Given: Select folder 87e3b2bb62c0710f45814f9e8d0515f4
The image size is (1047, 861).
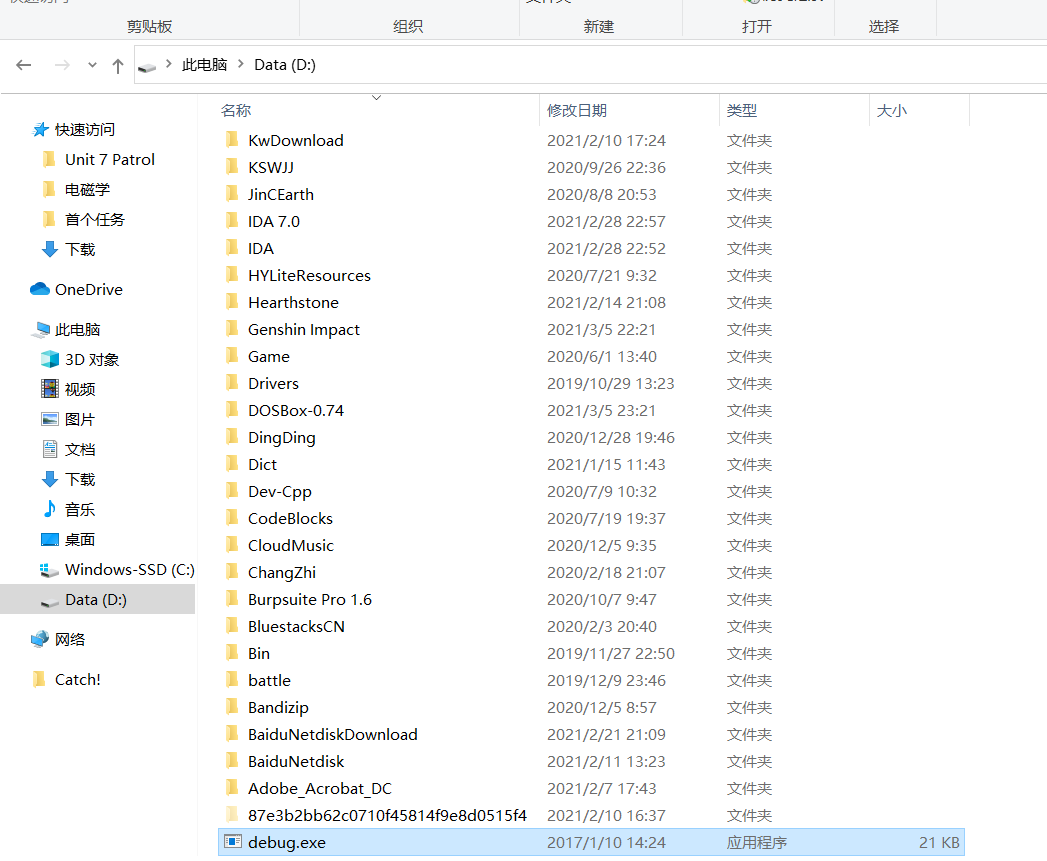Looking at the screenshot, I should coord(387,816).
